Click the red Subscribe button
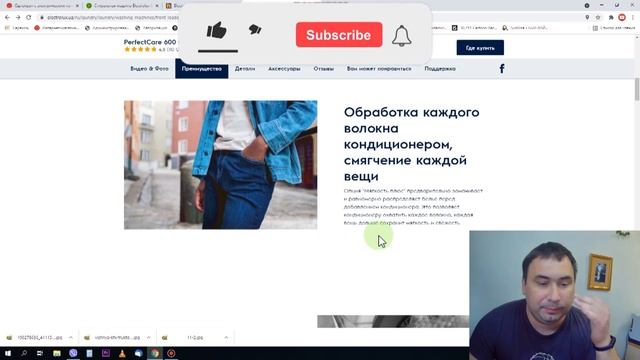 [339, 35]
